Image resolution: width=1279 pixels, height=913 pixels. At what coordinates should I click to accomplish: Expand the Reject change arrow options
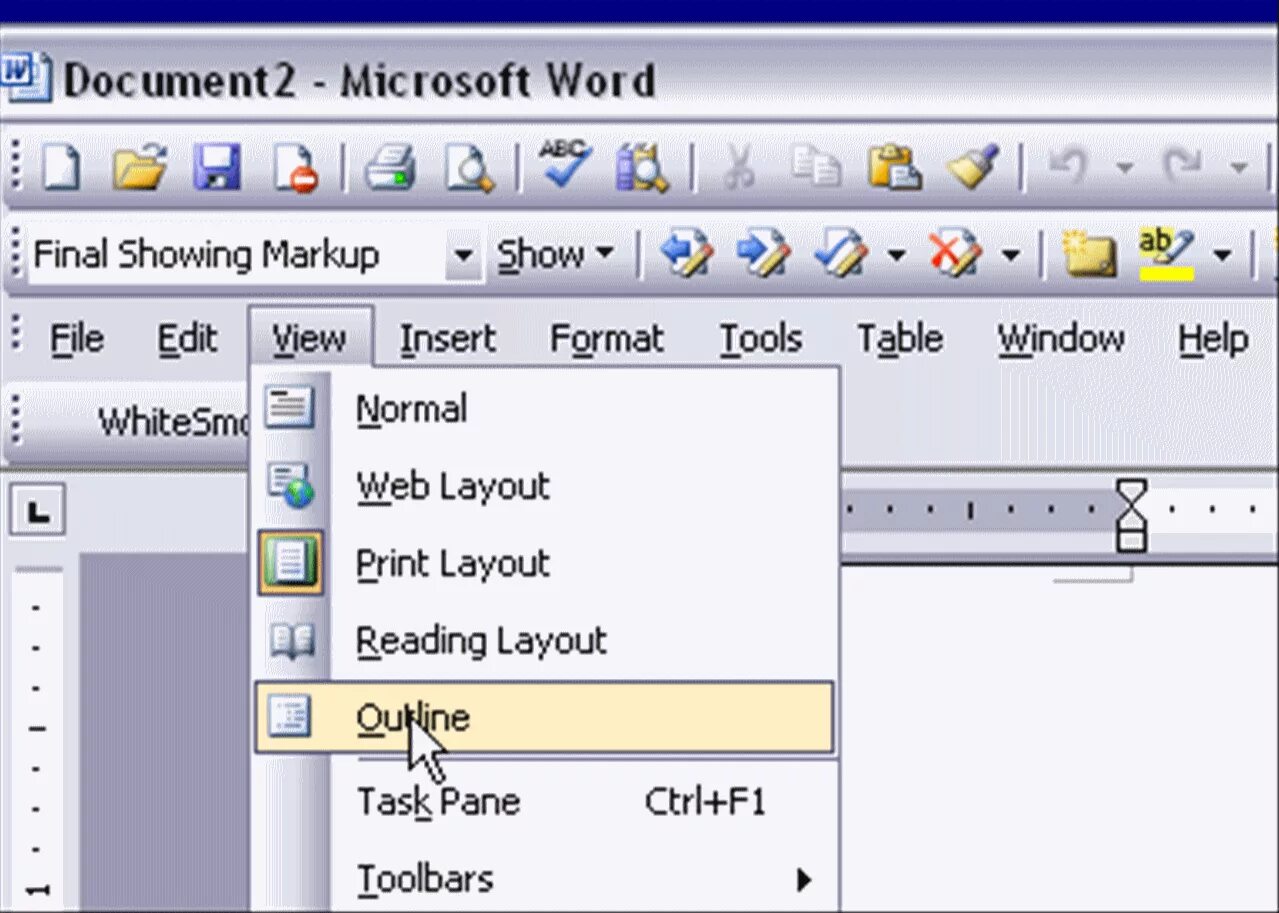pyautogui.click(x=1010, y=256)
